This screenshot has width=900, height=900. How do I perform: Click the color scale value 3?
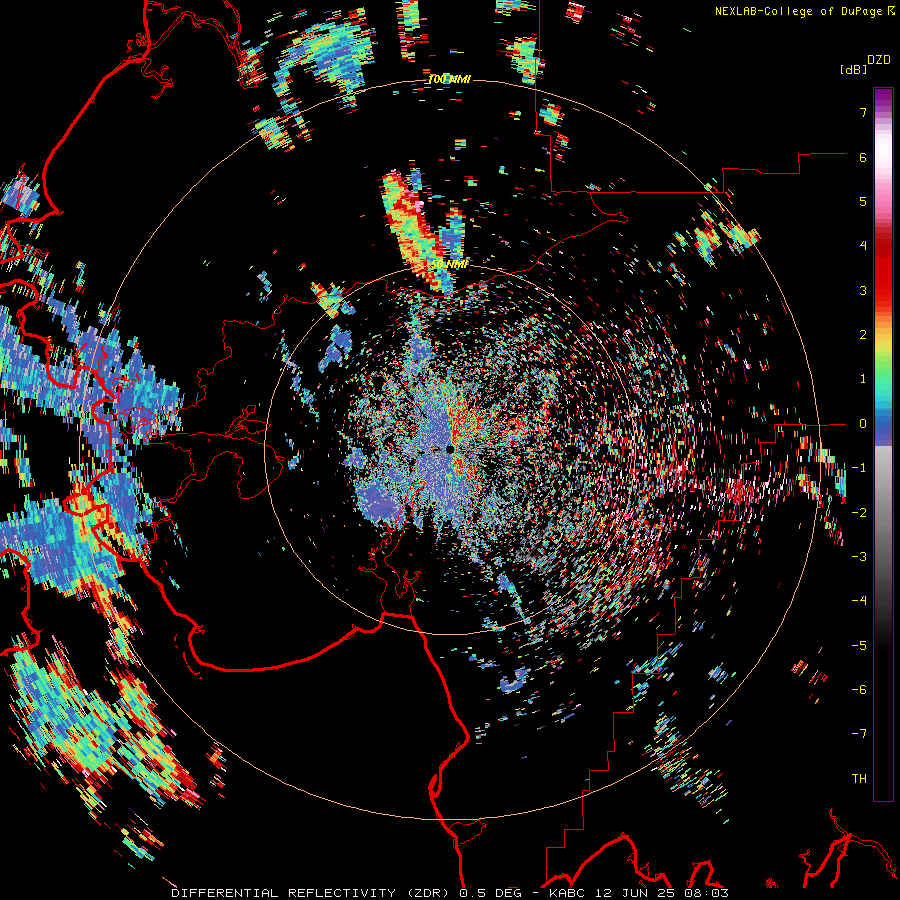863,290
